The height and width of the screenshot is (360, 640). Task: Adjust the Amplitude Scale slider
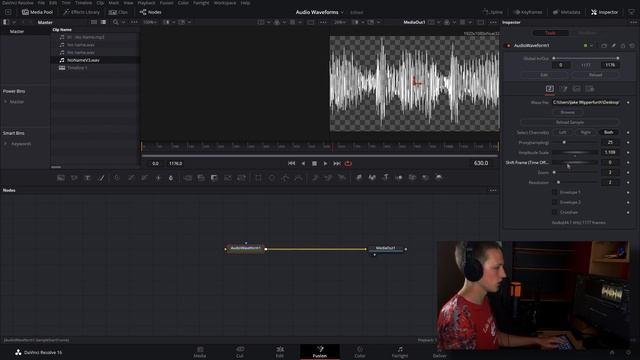(576, 153)
